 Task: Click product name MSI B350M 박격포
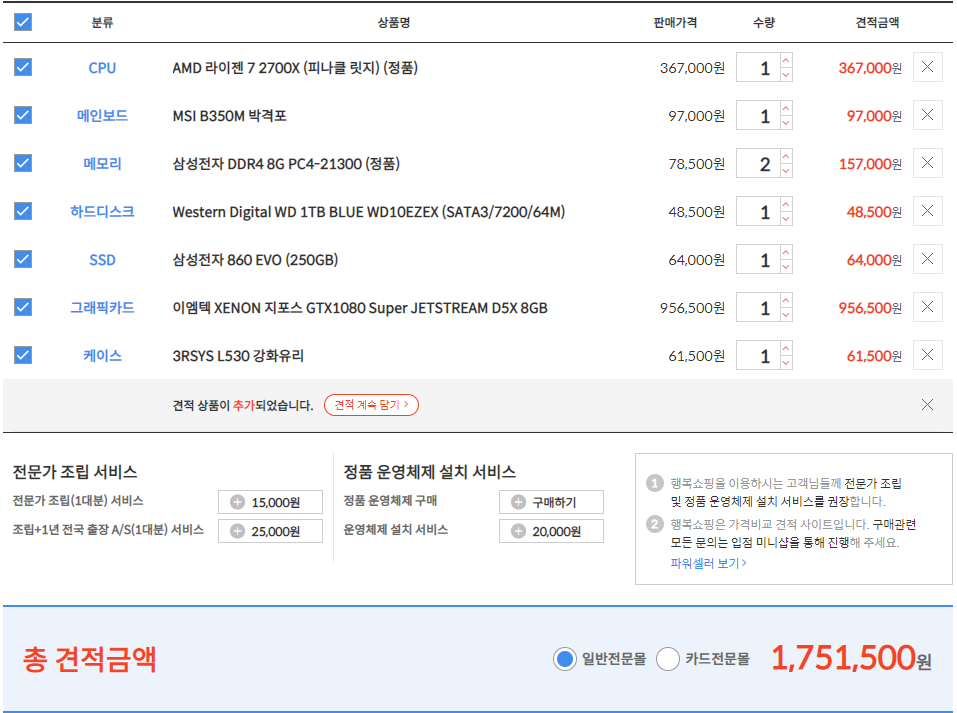[229, 115]
